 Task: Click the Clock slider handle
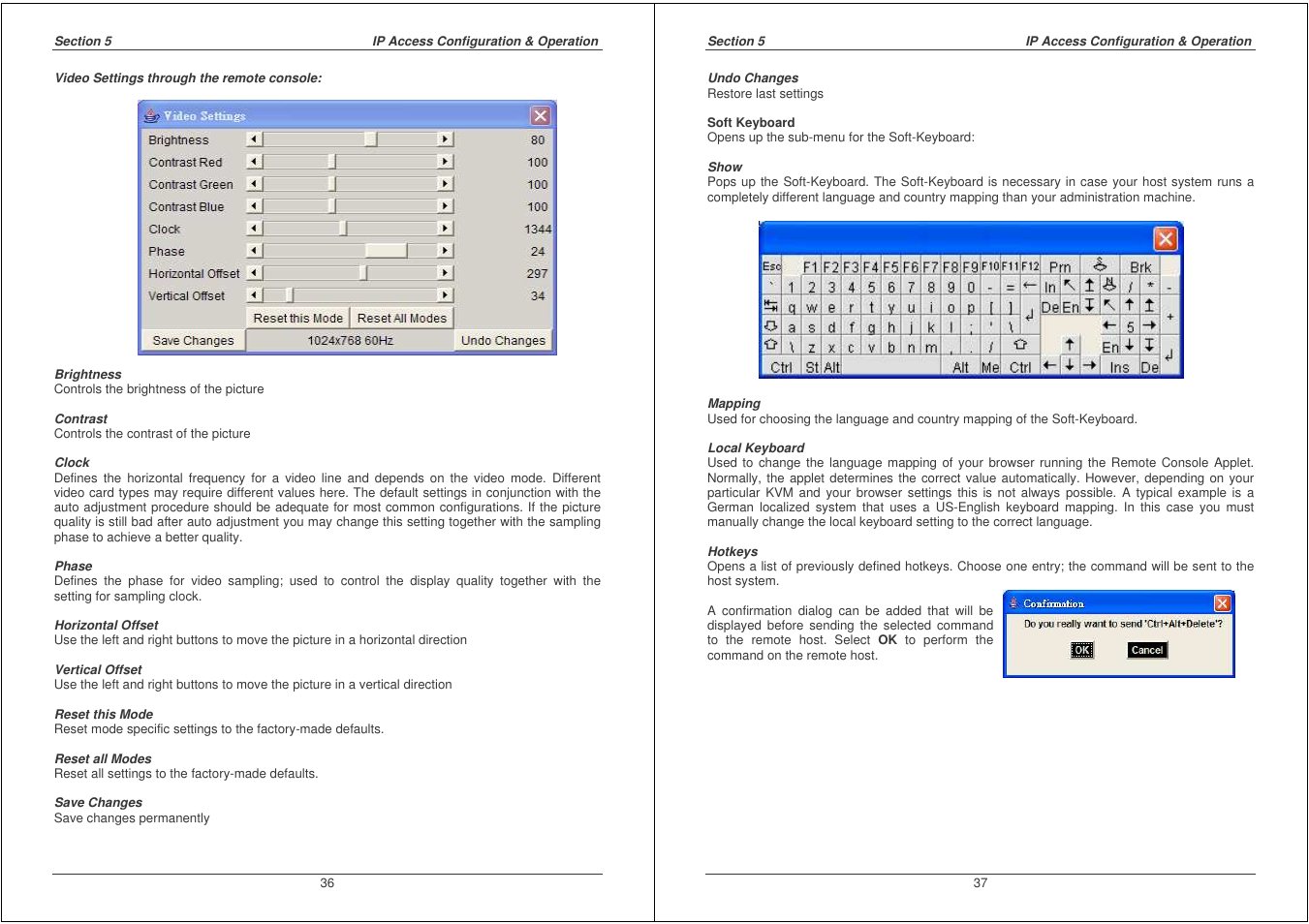pyautogui.click(x=342, y=229)
